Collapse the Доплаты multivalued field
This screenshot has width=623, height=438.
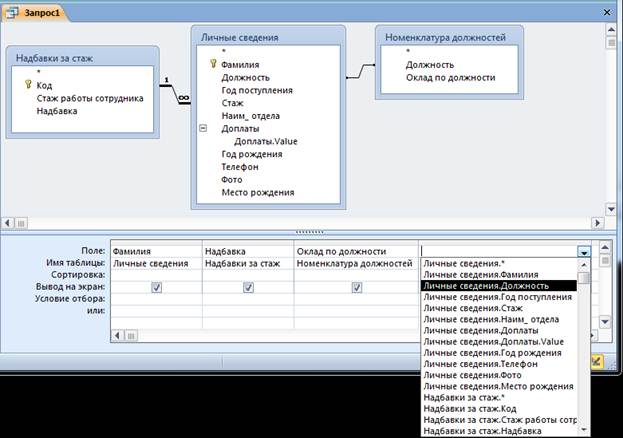(x=203, y=129)
